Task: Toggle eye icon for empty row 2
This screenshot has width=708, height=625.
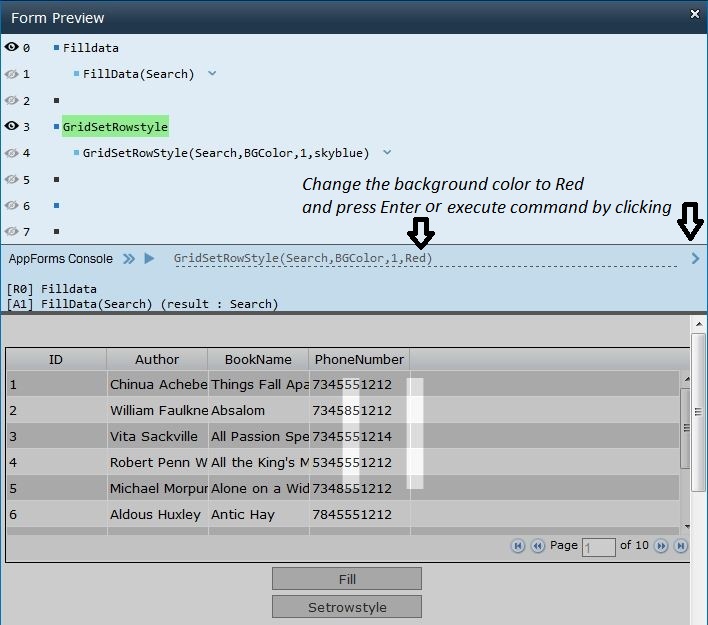Action: coord(11,100)
